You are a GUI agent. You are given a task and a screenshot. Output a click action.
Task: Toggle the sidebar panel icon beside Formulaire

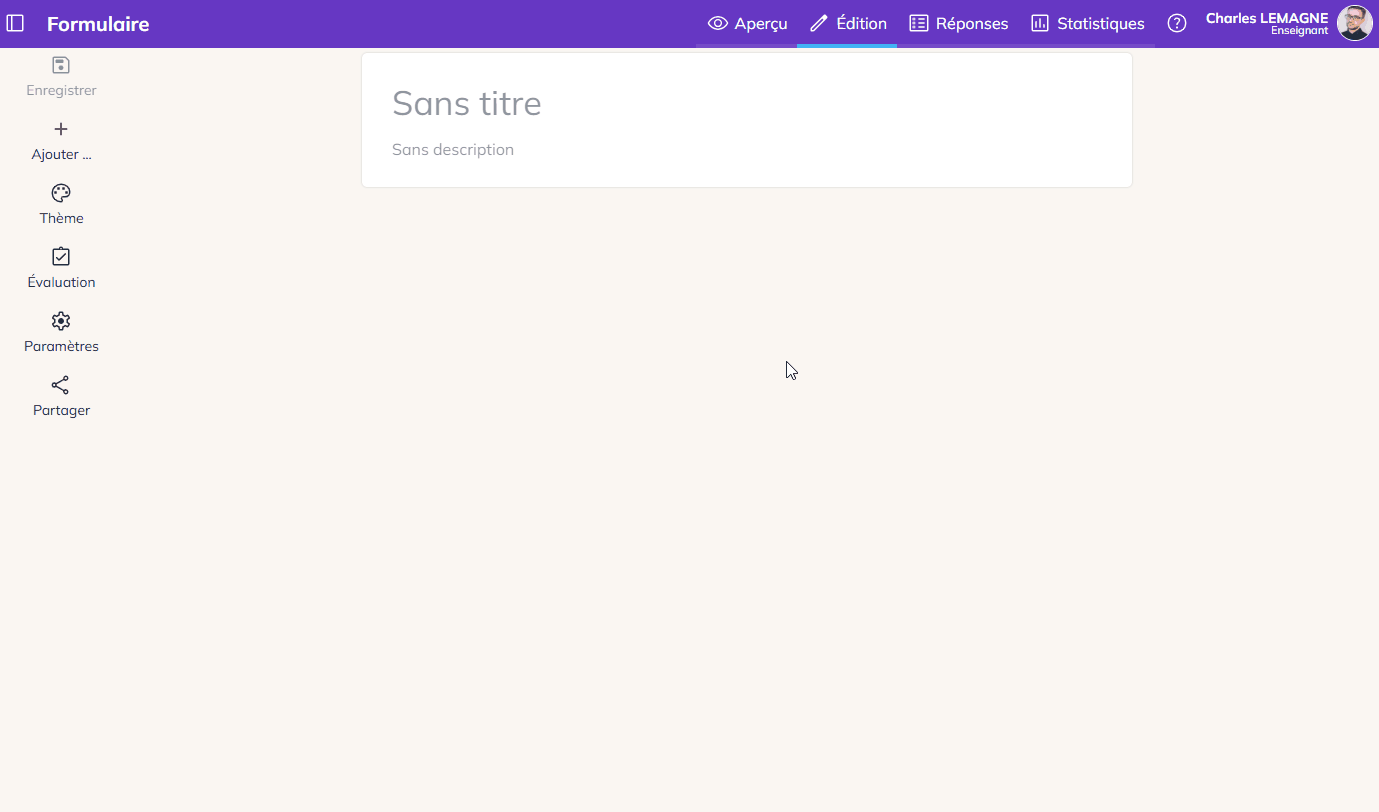pos(15,23)
